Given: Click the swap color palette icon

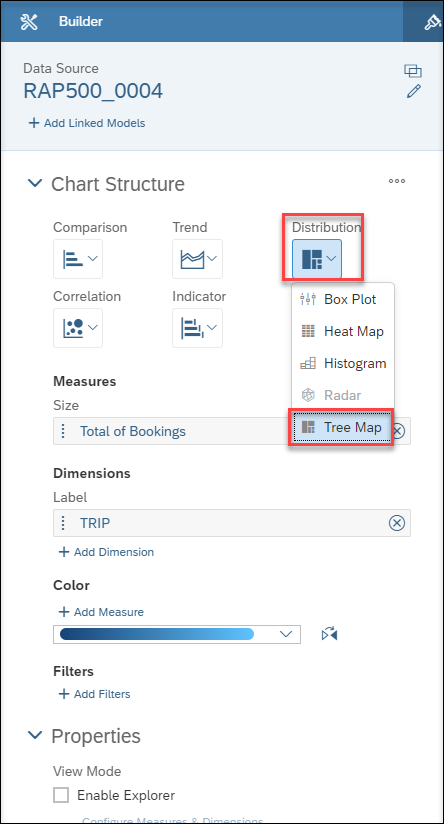Looking at the screenshot, I should (329, 634).
